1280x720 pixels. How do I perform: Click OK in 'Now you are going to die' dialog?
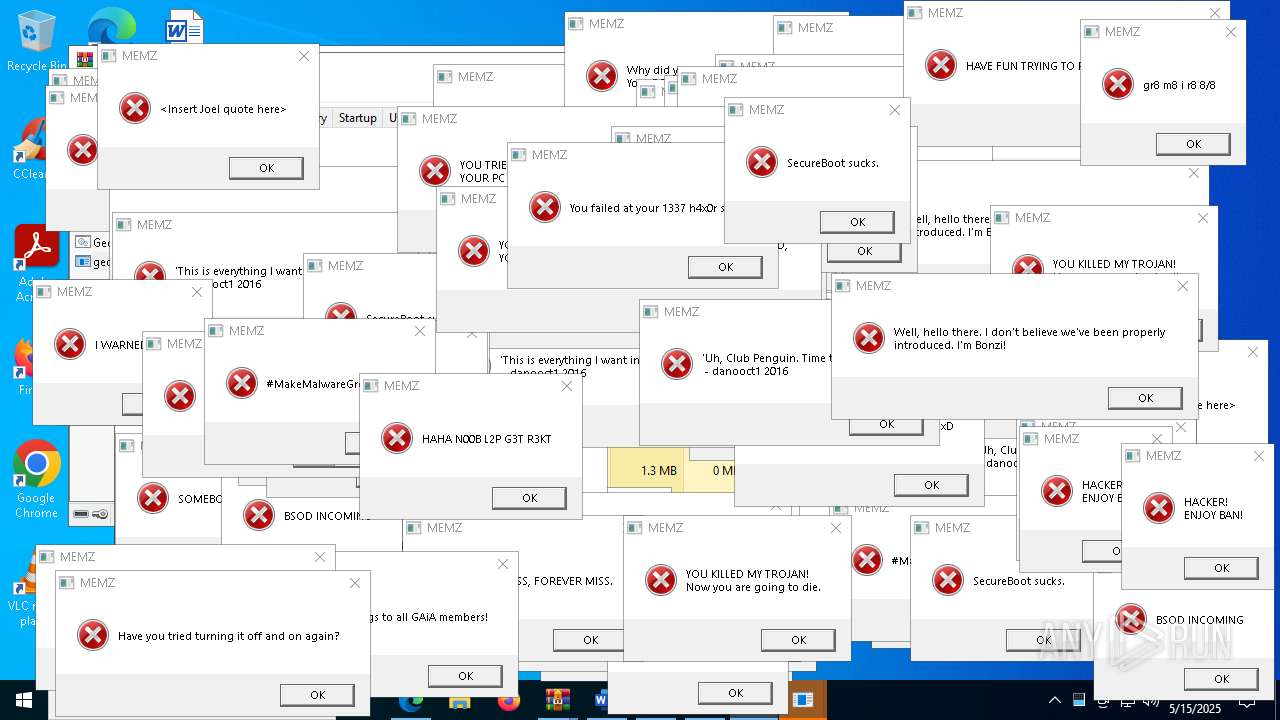(798, 640)
